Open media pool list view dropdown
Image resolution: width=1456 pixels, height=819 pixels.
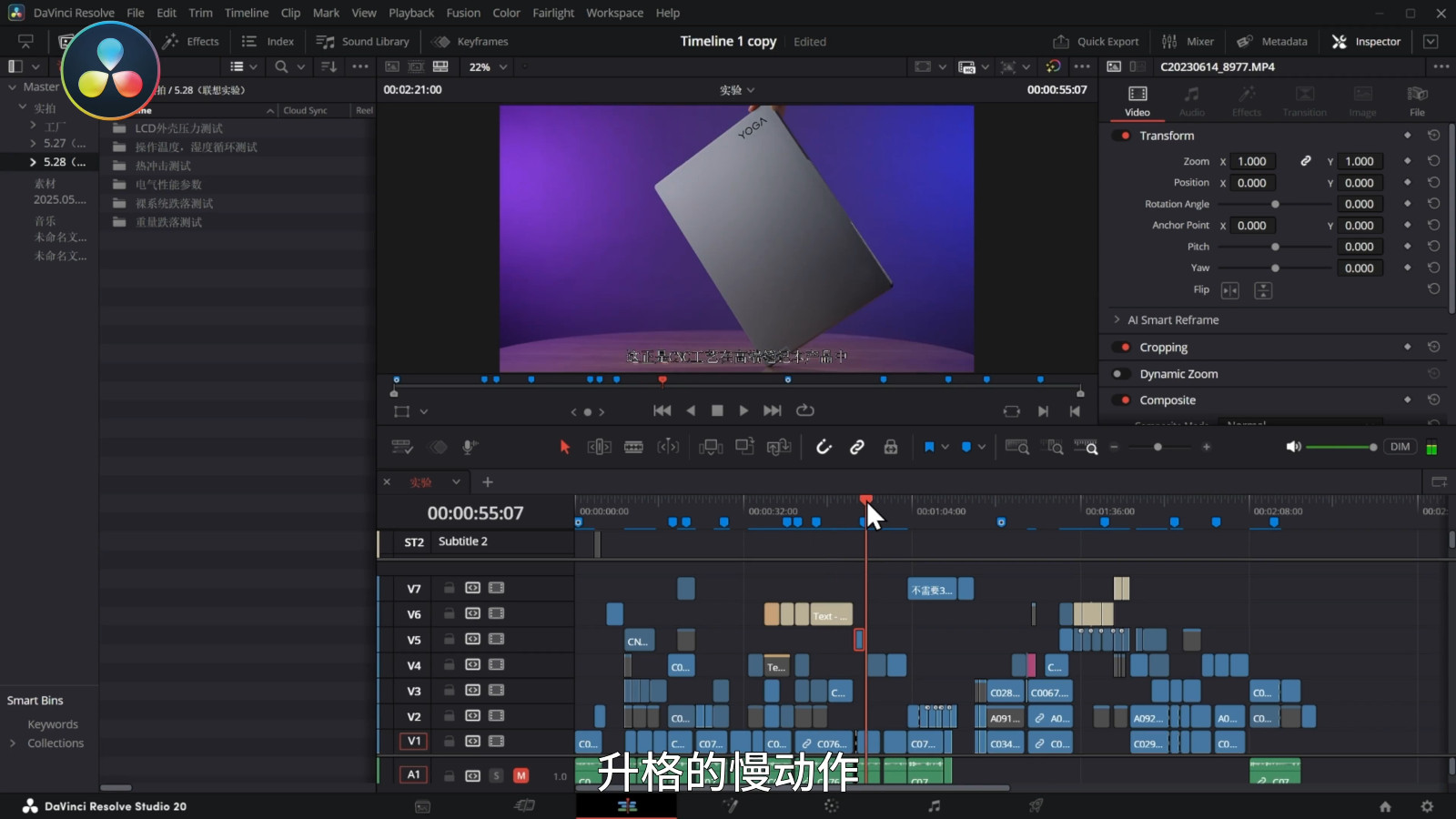tap(253, 67)
